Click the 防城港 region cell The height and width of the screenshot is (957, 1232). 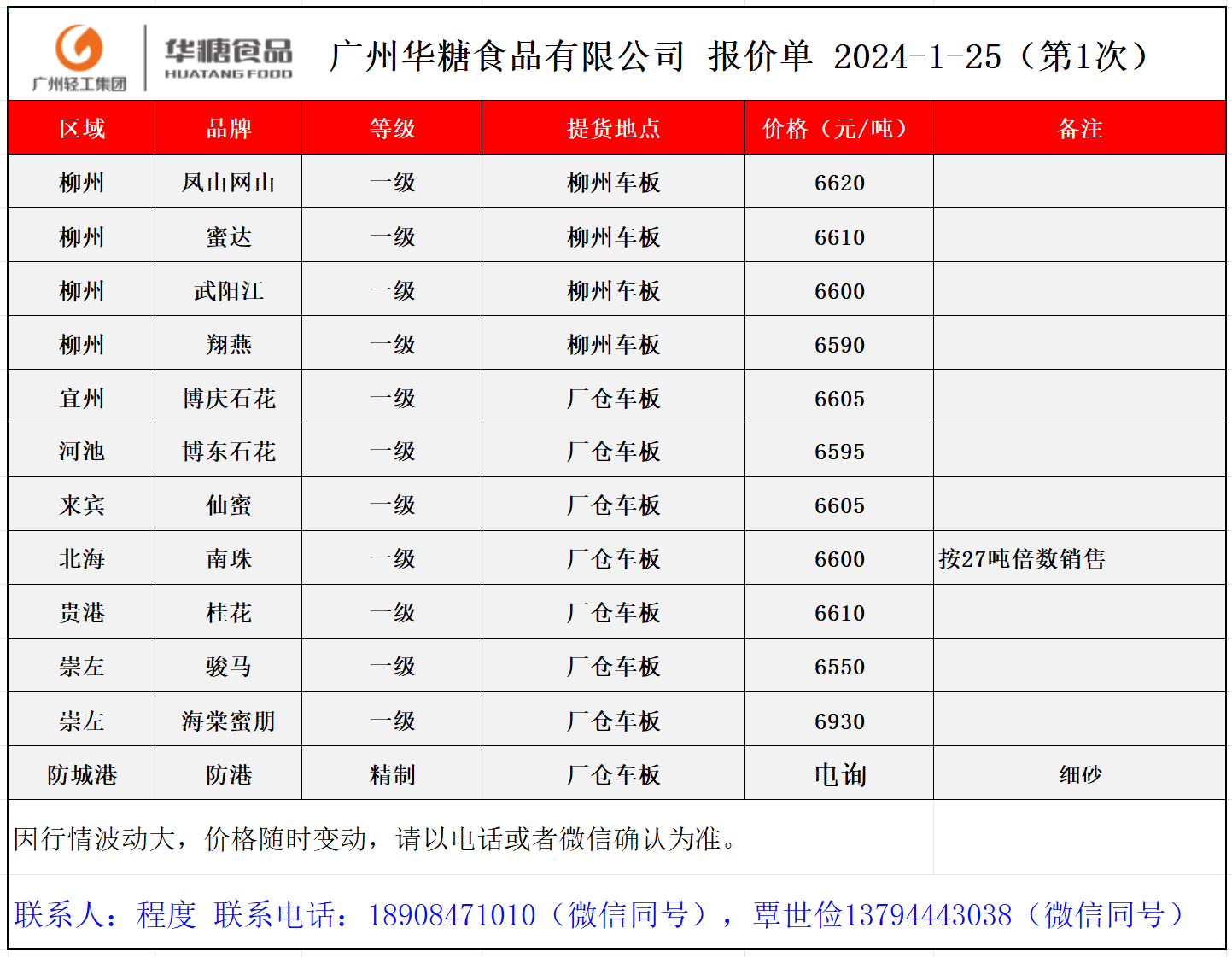click(x=82, y=774)
